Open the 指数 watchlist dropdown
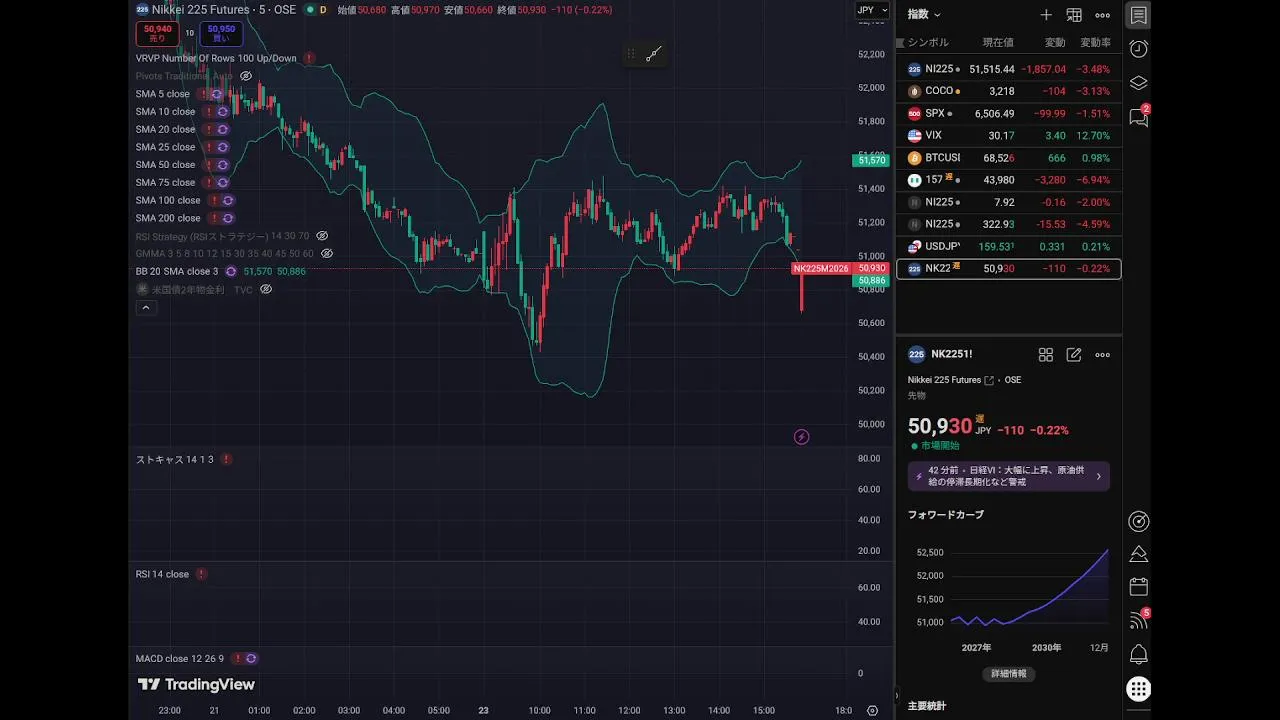 tap(924, 15)
